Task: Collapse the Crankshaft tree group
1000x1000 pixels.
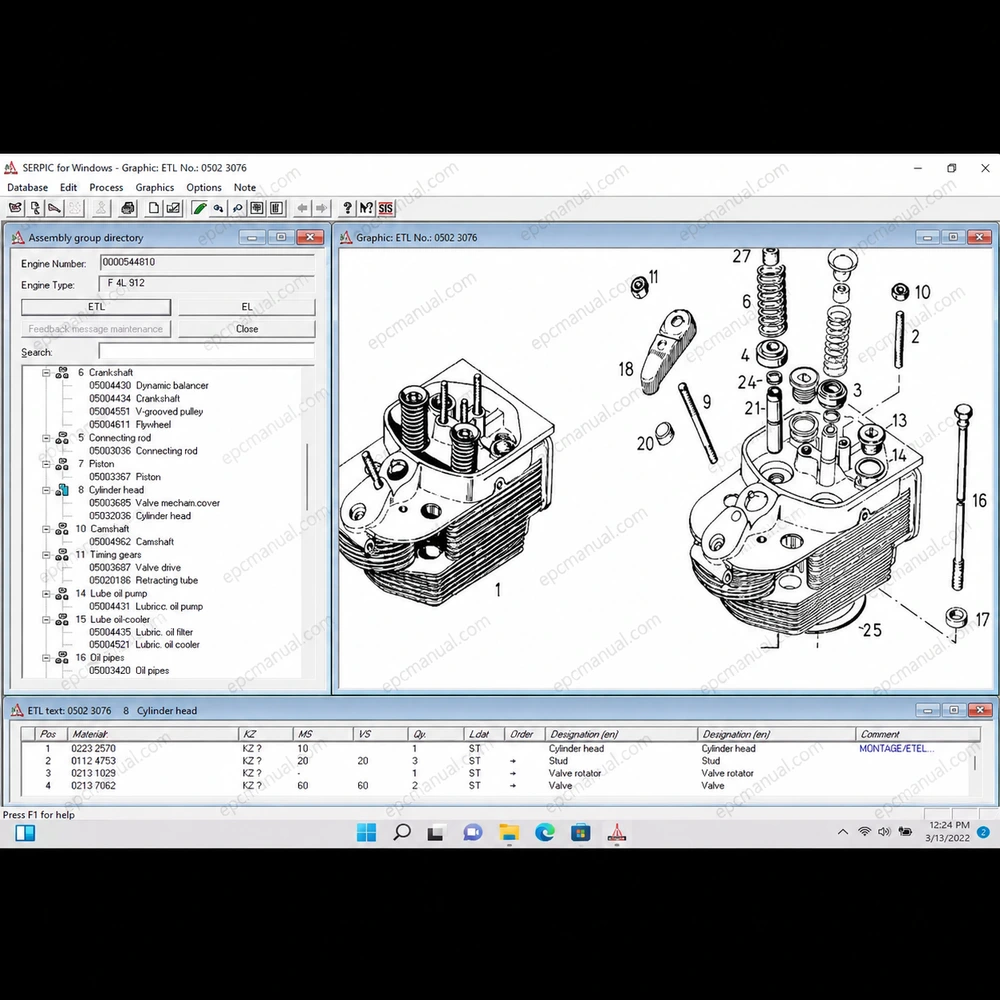Action: point(46,372)
